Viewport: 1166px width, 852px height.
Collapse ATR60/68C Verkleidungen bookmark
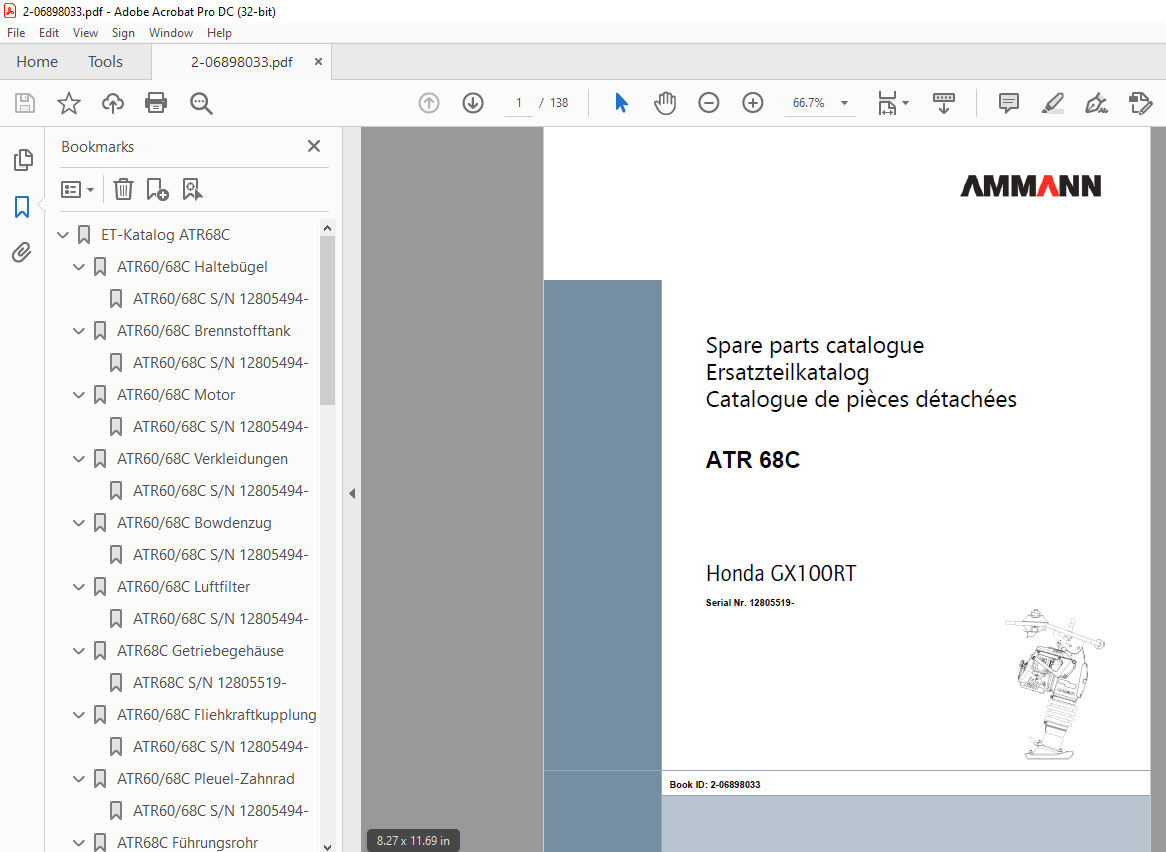click(x=79, y=459)
